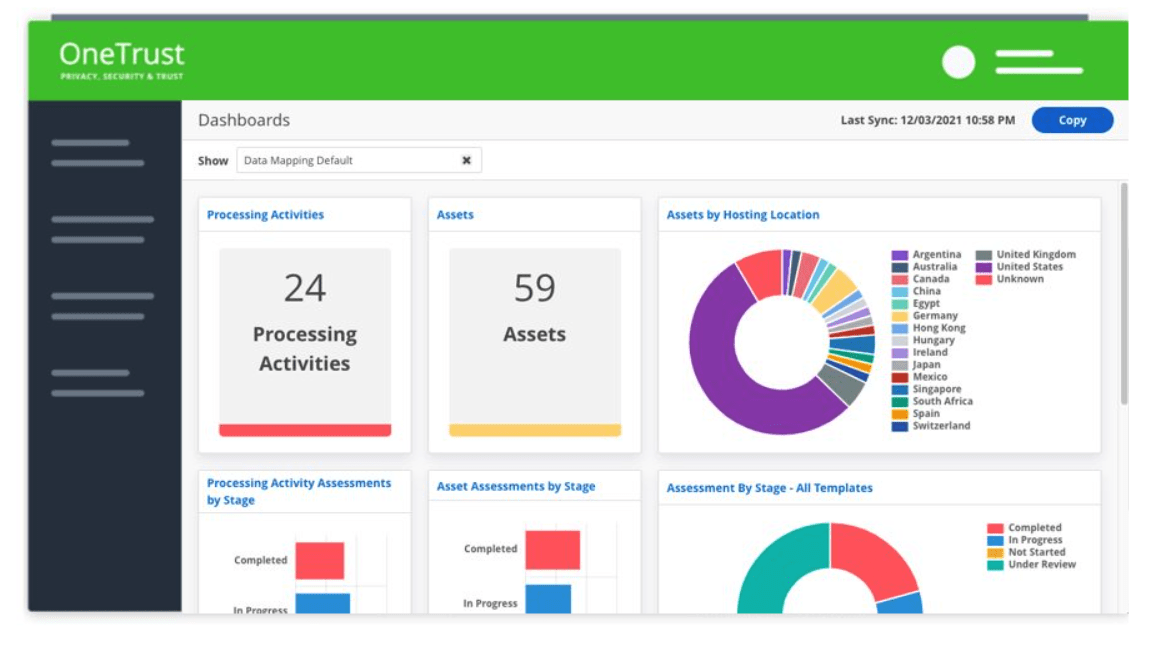
Task: Click the Hong Kong legend swatch
Action: pos(900,328)
